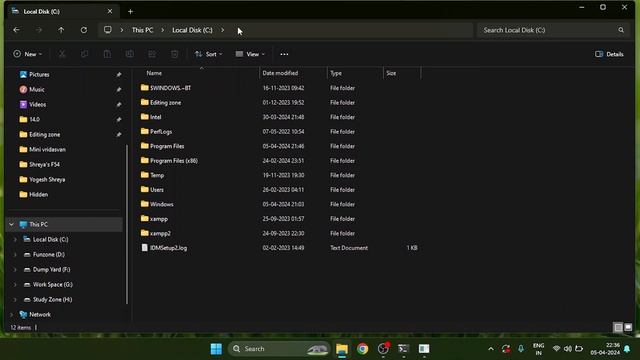Open Mini vidasvan folder in sidebar
The height and width of the screenshot is (360, 640).
47,149
